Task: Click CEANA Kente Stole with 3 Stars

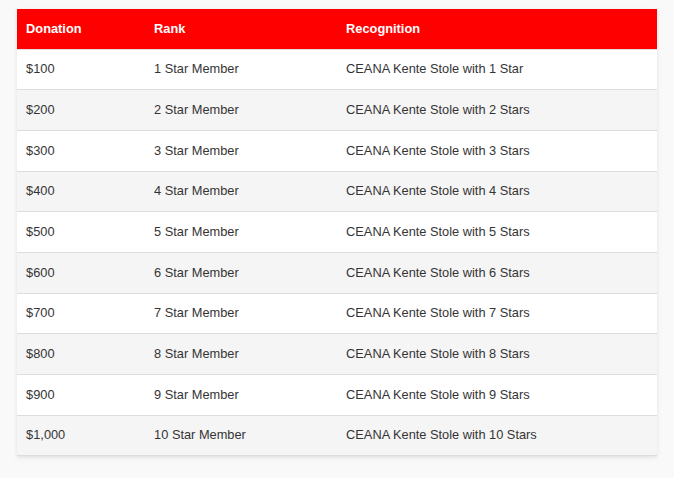Action: [x=438, y=151]
